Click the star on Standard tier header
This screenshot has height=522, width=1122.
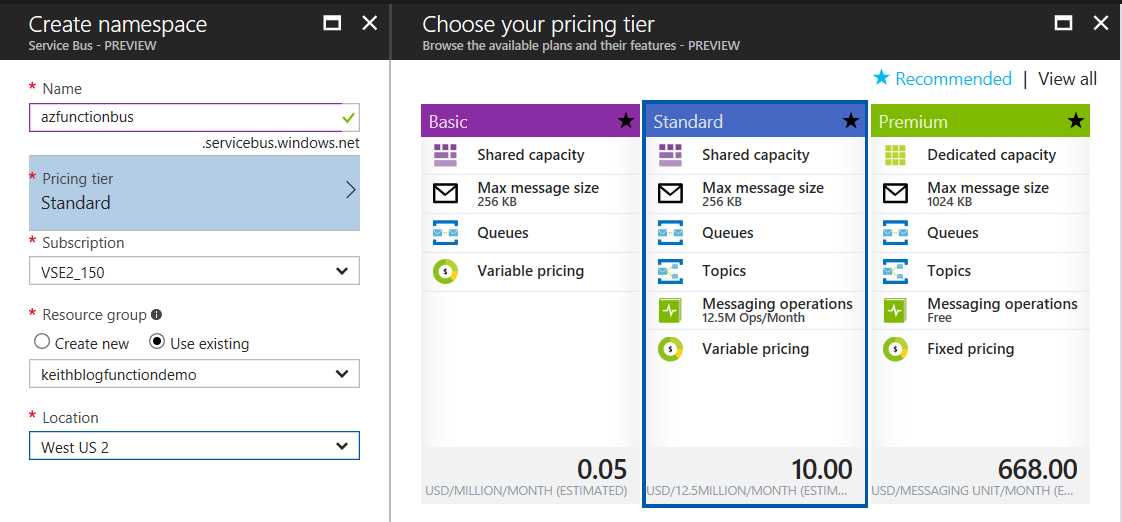[x=850, y=121]
